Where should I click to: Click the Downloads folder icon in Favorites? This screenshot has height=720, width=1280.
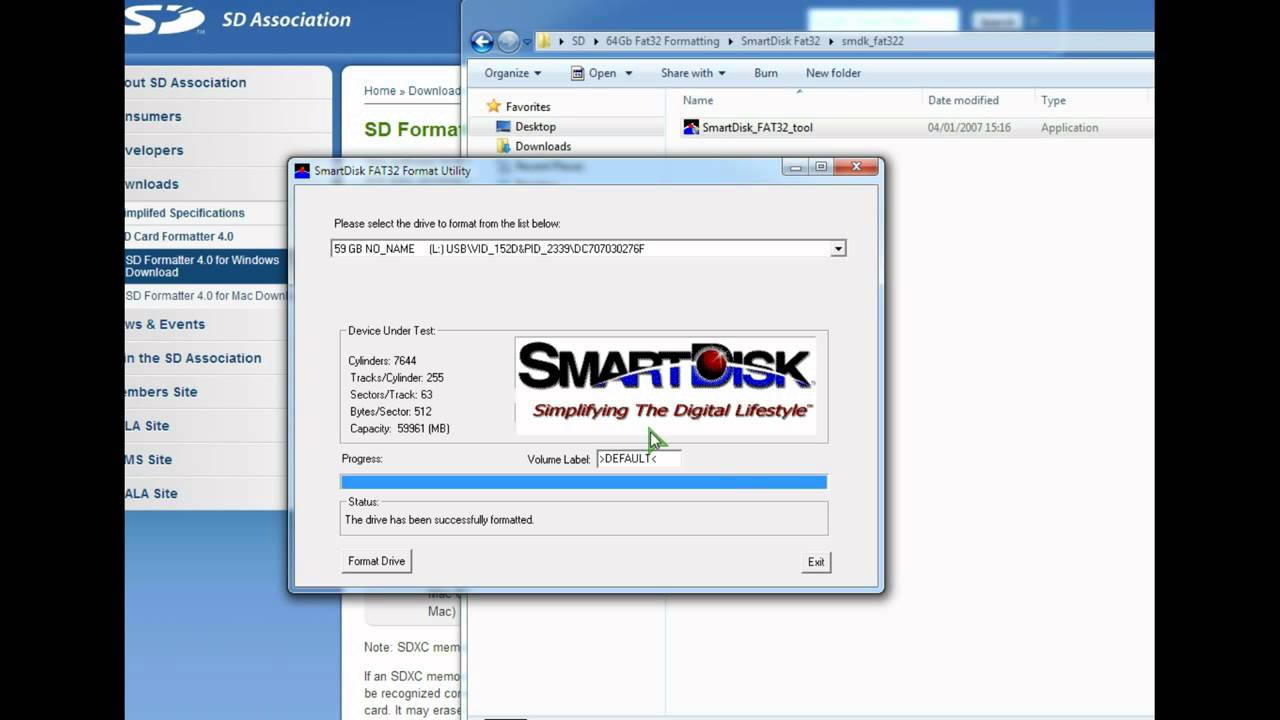point(503,146)
